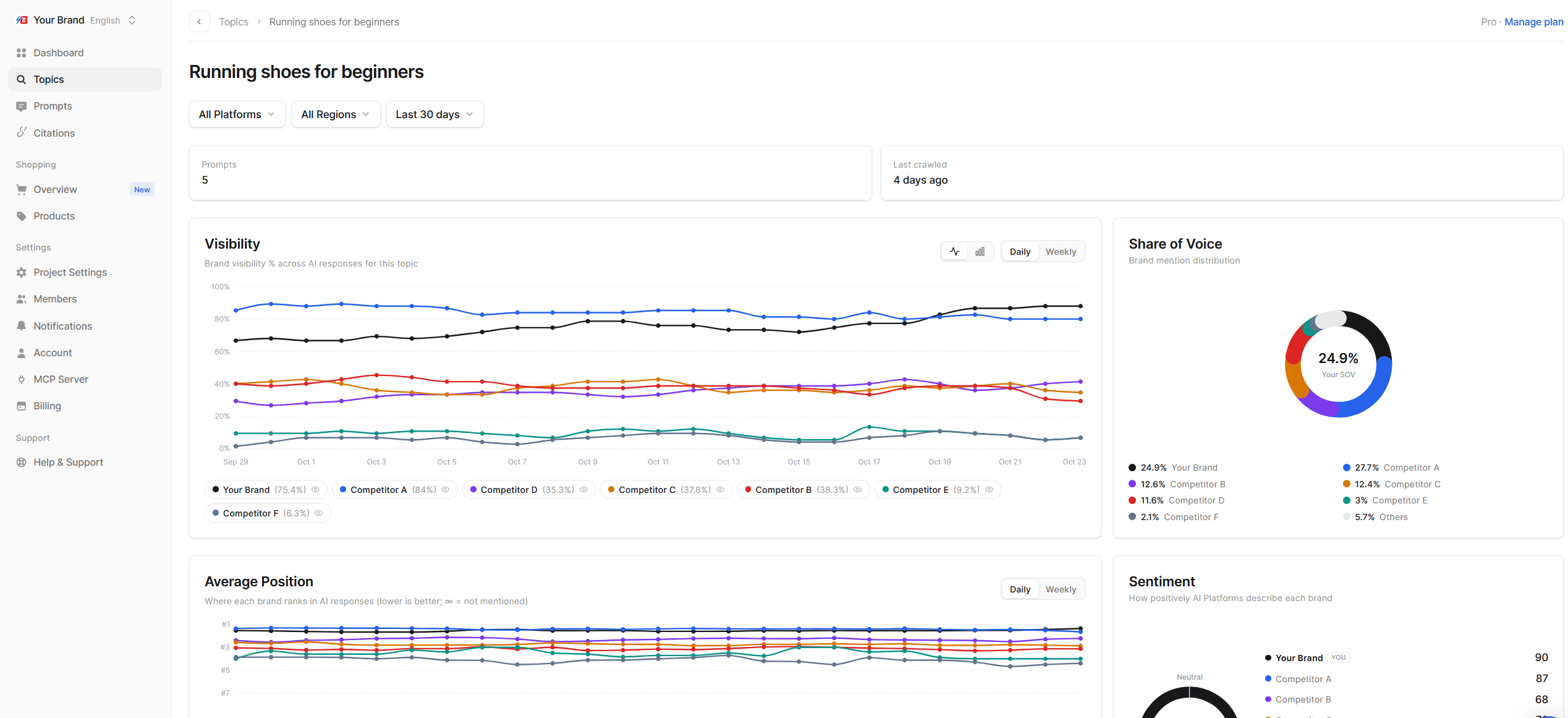The height and width of the screenshot is (718, 1568).
Task: Select Daily in Visibility chart
Action: pos(1020,252)
